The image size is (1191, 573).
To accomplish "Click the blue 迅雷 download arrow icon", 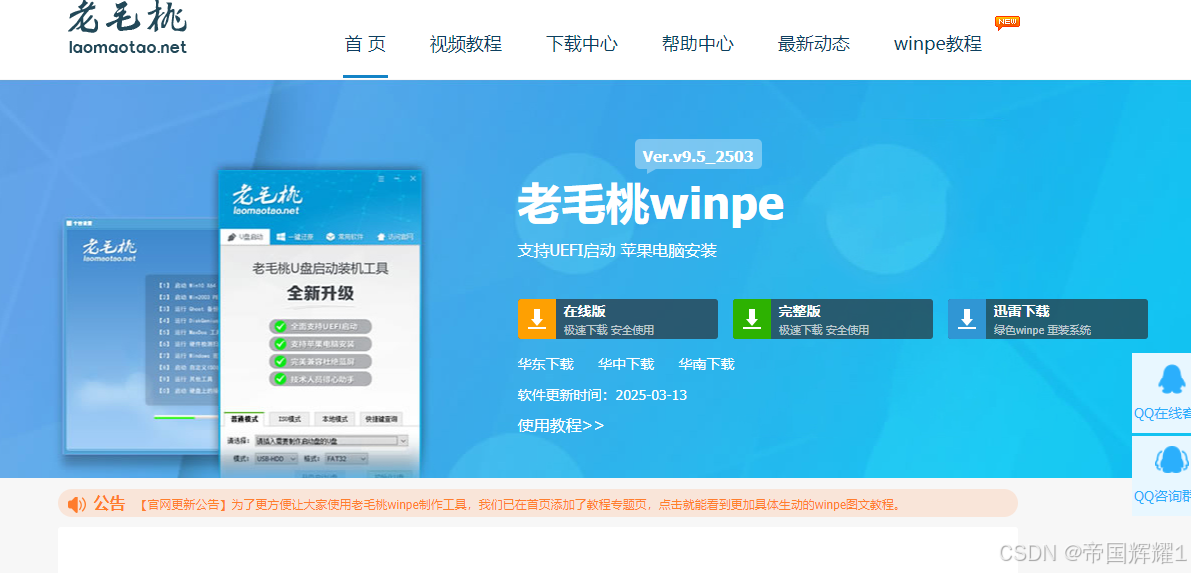I will pos(967,318).
